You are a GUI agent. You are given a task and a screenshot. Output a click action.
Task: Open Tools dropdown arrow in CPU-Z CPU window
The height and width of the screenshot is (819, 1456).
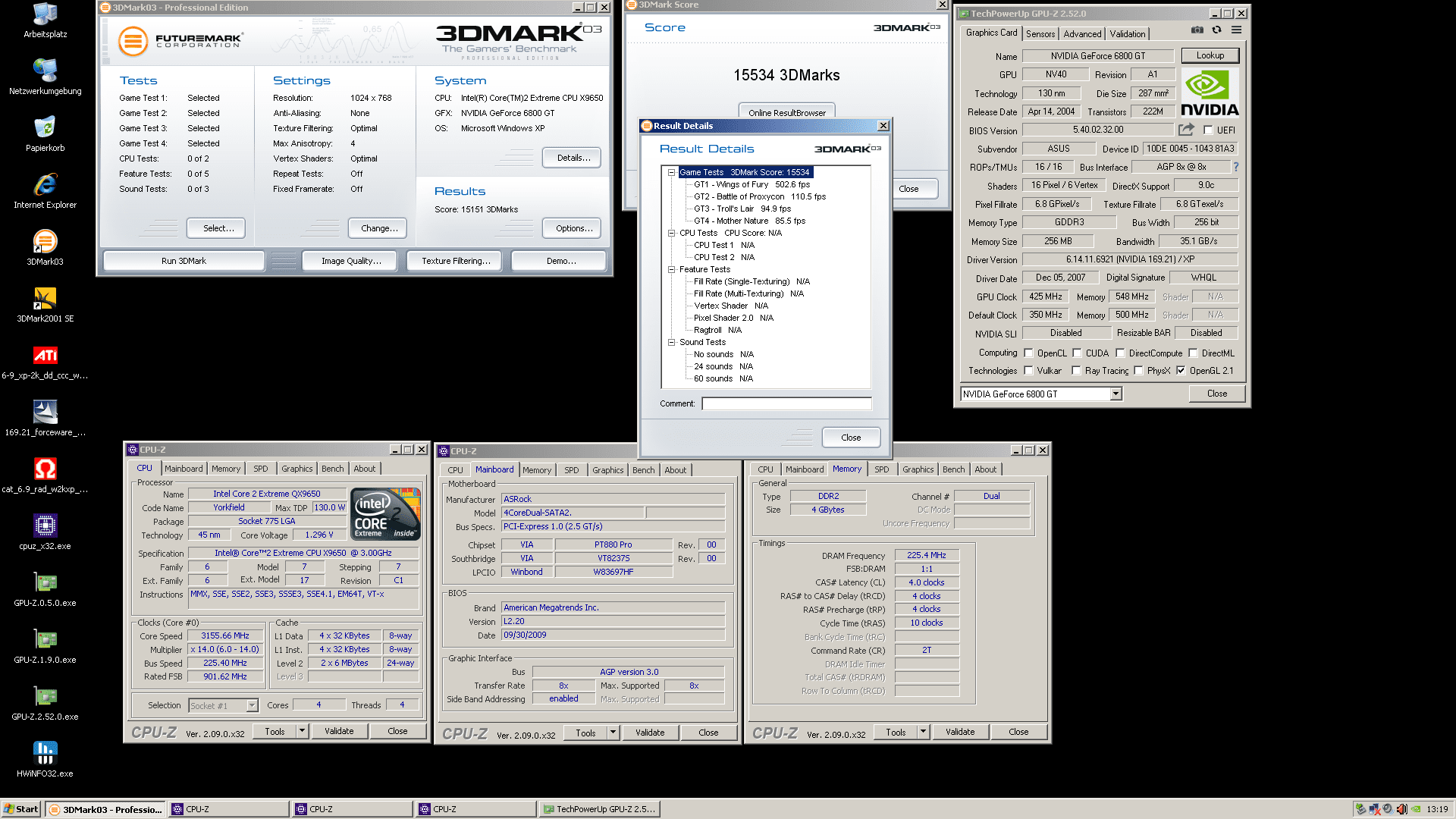click(302, 731)
